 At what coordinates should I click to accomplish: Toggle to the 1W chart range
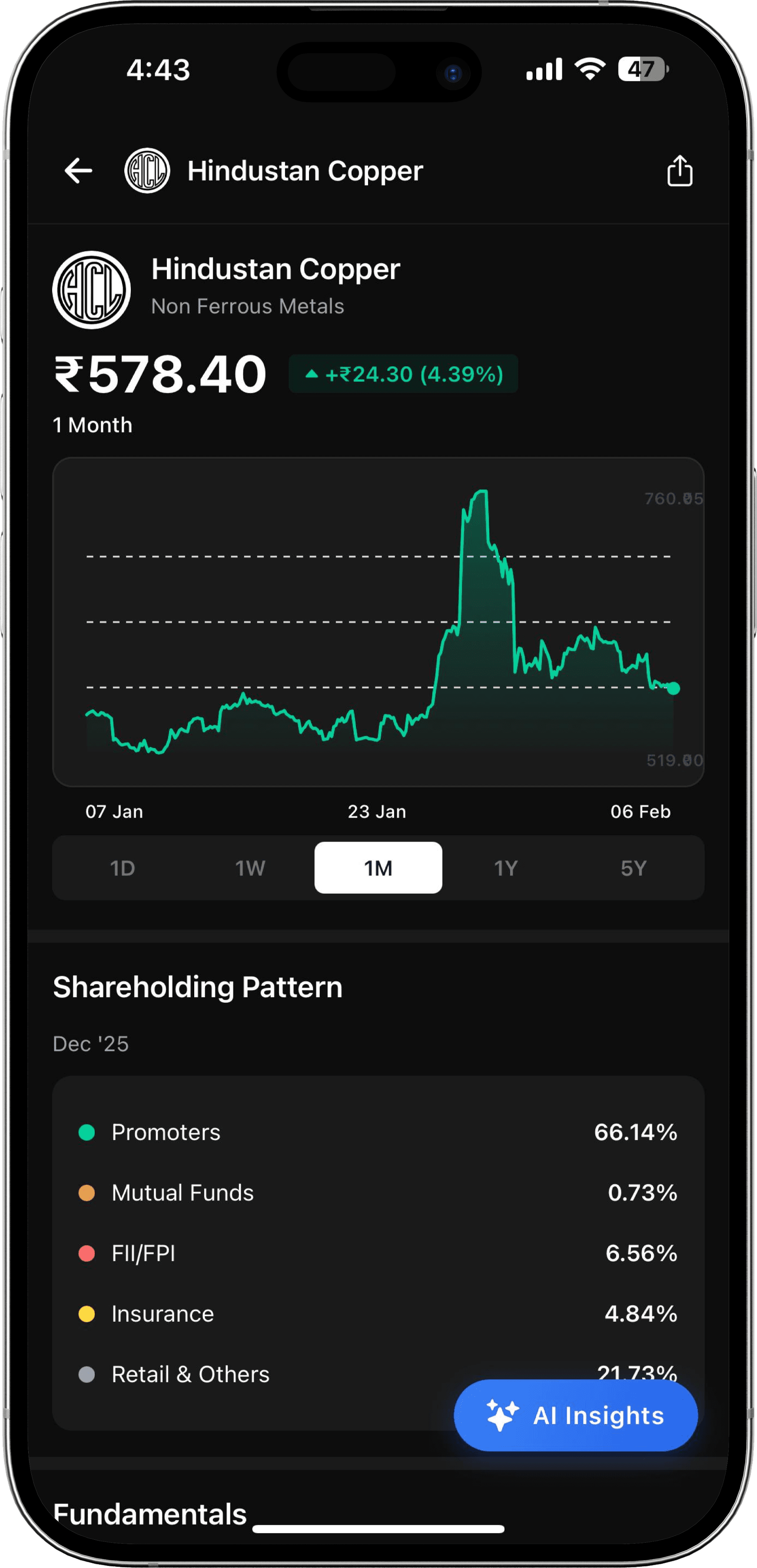(x=250, y=868)
